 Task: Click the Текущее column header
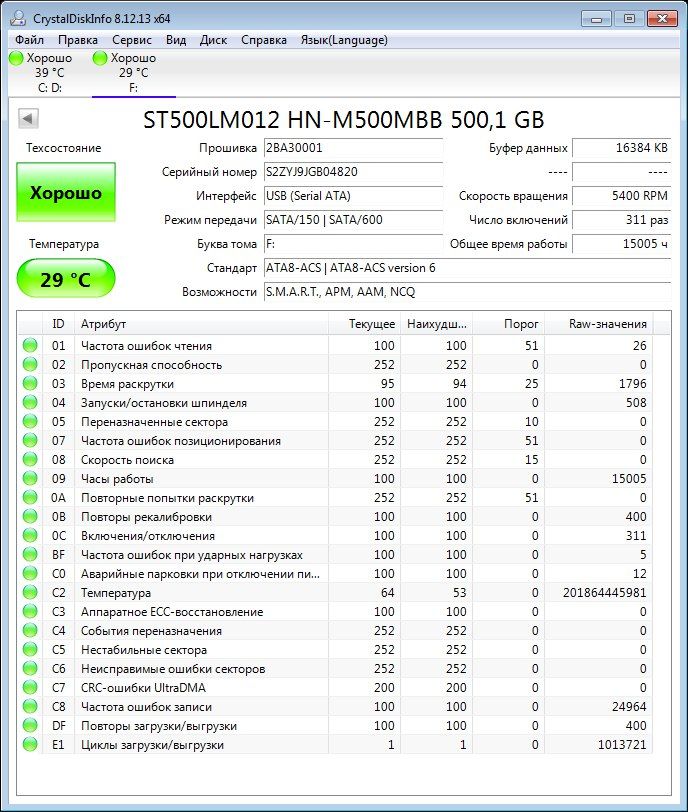click(364, 324)
